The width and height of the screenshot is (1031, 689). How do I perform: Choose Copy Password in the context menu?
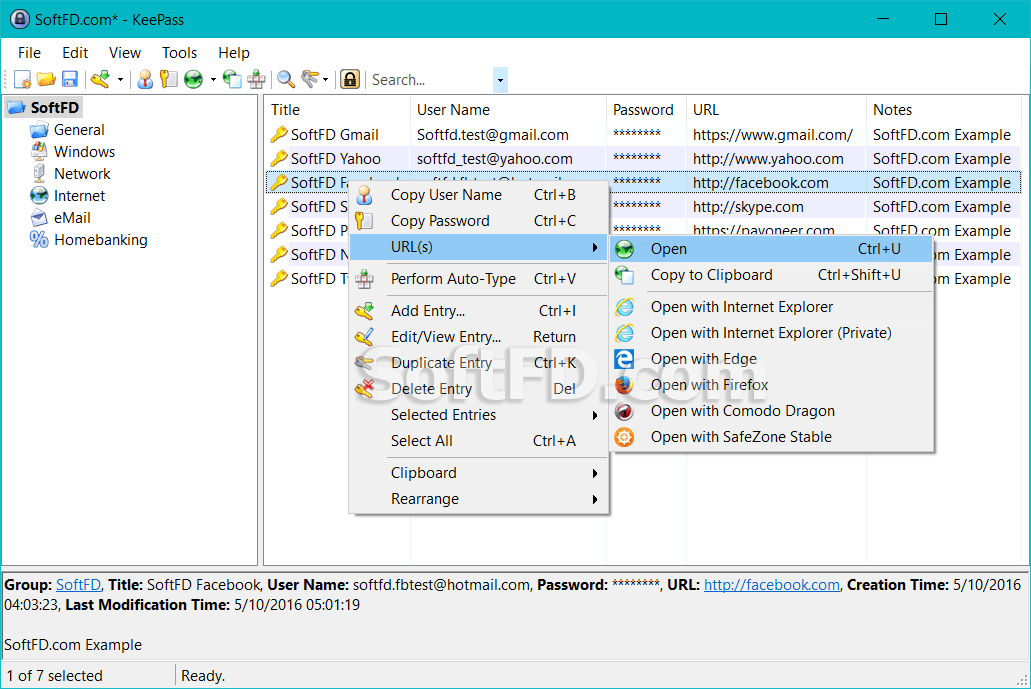pos(478,221)
